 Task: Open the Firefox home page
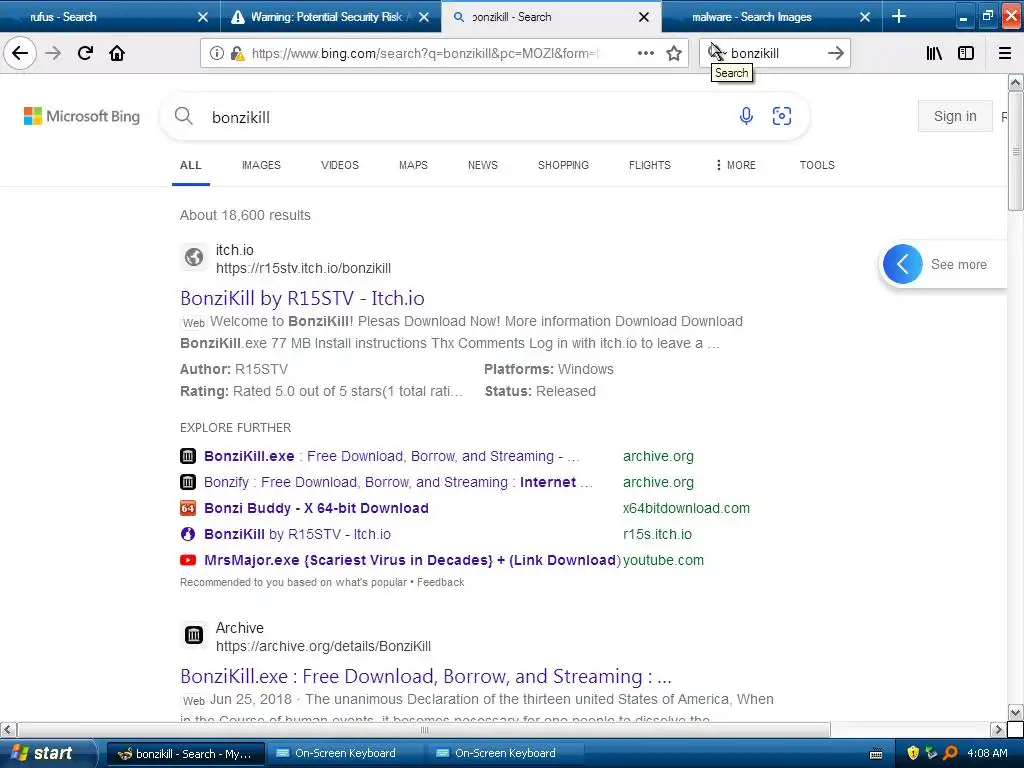tap(117, 53)
